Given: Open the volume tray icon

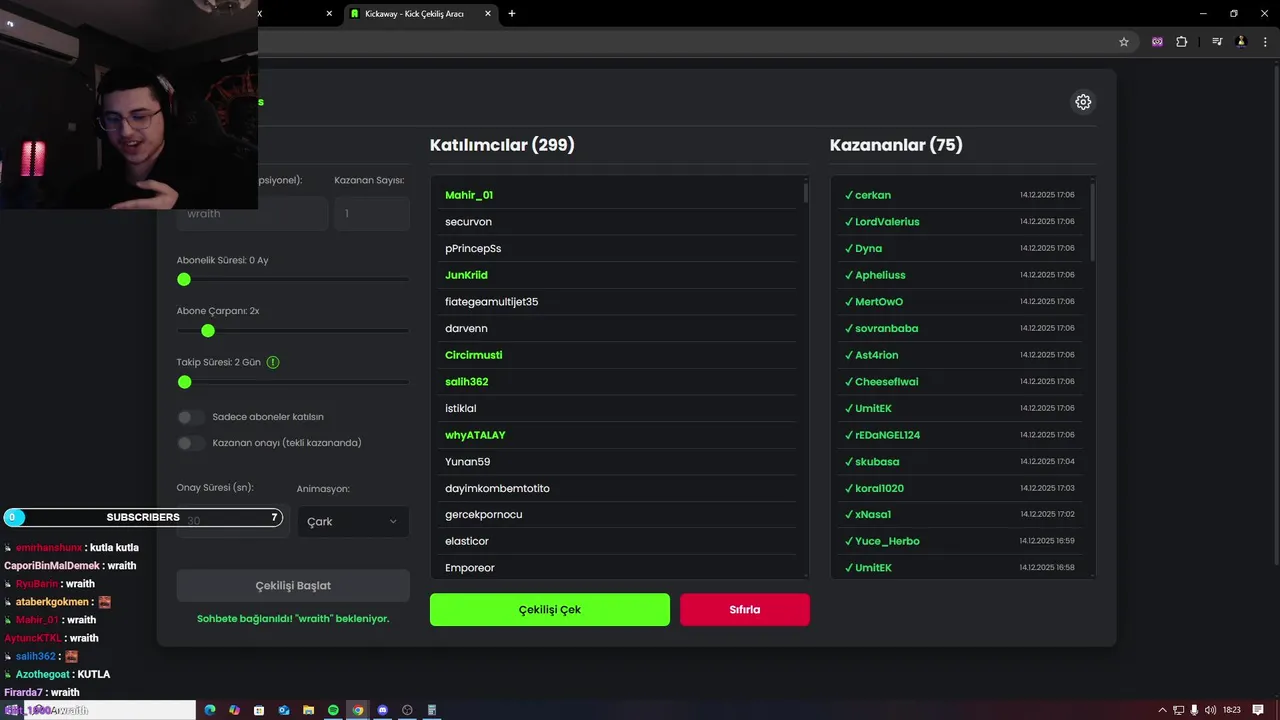Looking at the screenshot, I should click(1210, 710).
